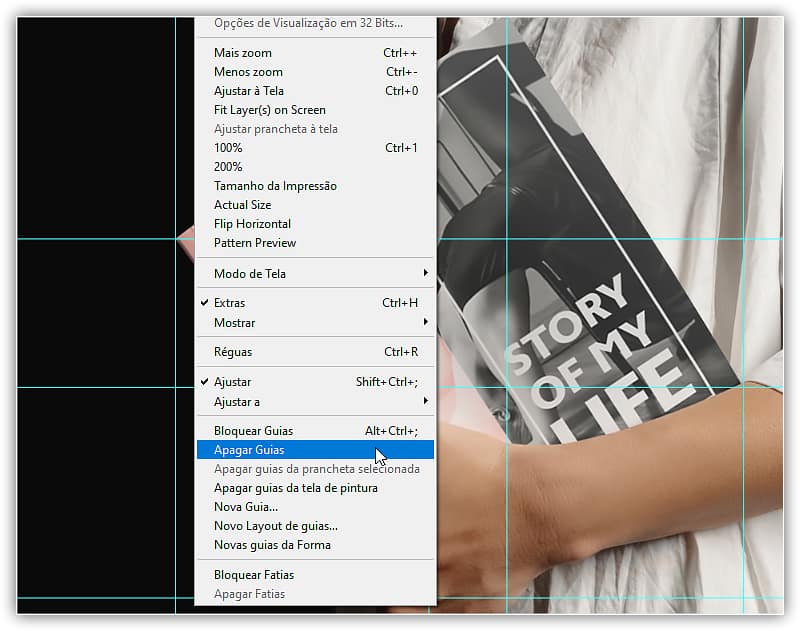Click Apagar Guias highlighted entry
This screenshot has height=631, width=800.
click(315, 450)
